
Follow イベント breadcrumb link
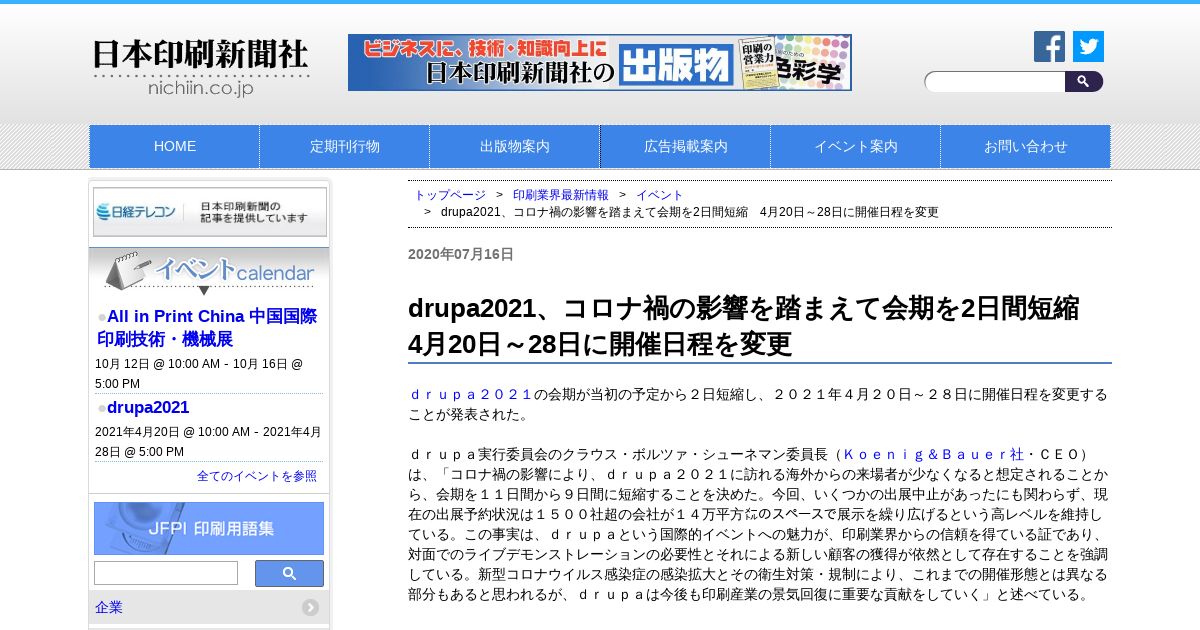click(660, 195)
